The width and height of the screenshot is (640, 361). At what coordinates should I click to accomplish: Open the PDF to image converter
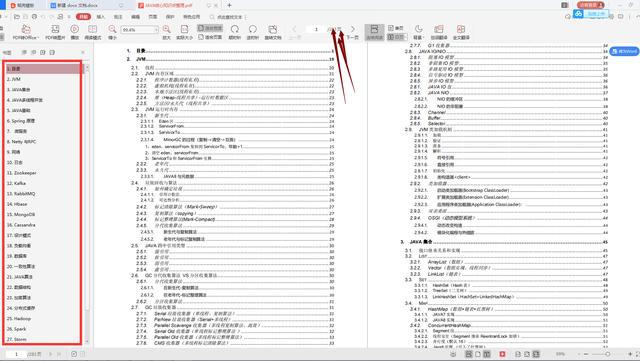click(55, 32)
